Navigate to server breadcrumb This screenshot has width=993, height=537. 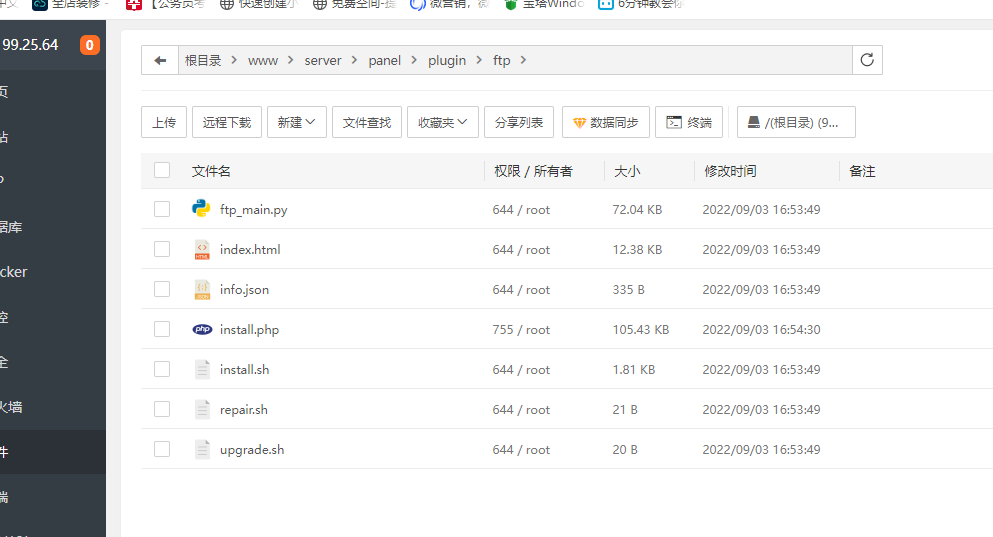click(x=322, y=60)
